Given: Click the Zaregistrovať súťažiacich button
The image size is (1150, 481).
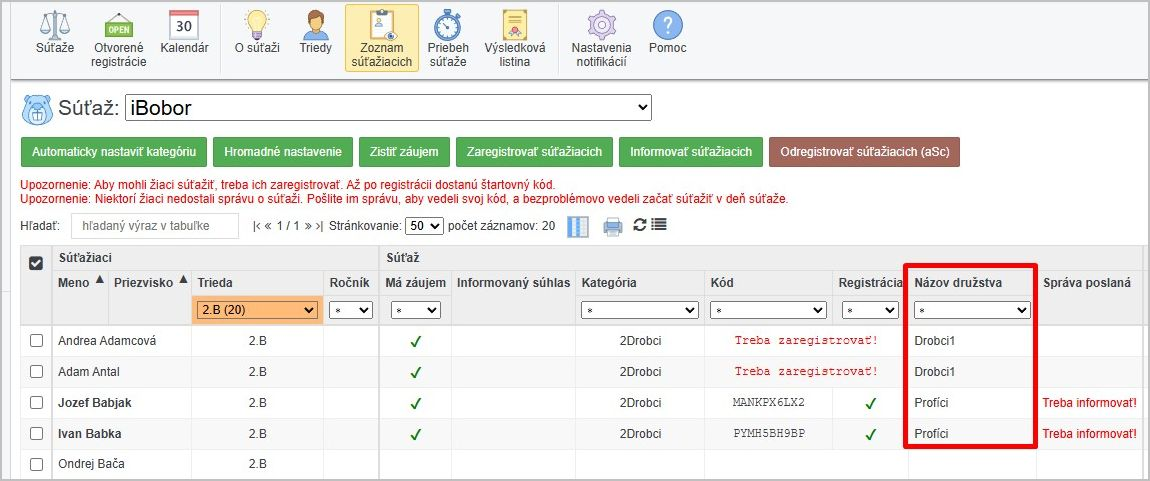Looking at the screenshot, I should coord(534,152).
